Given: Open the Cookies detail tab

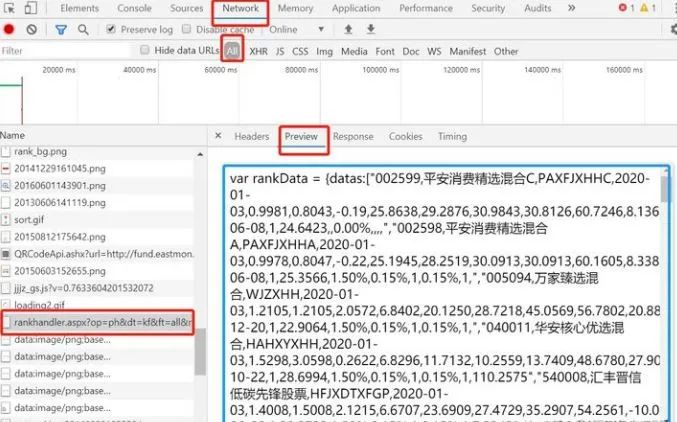Looking at the screenshot, I should coord(405,136).
